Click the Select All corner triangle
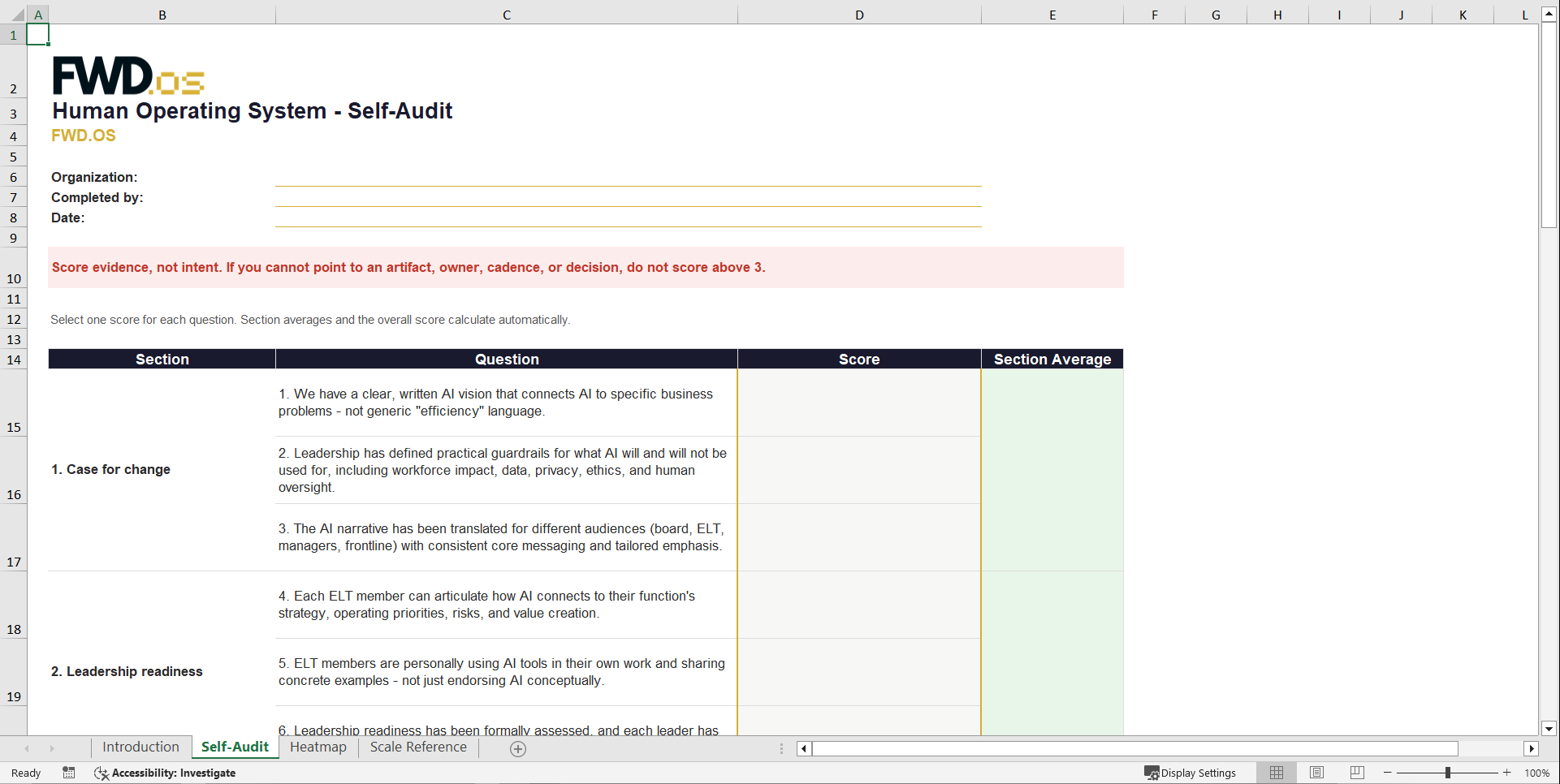This screenshot has width=1560, height=784. point(18,15)
